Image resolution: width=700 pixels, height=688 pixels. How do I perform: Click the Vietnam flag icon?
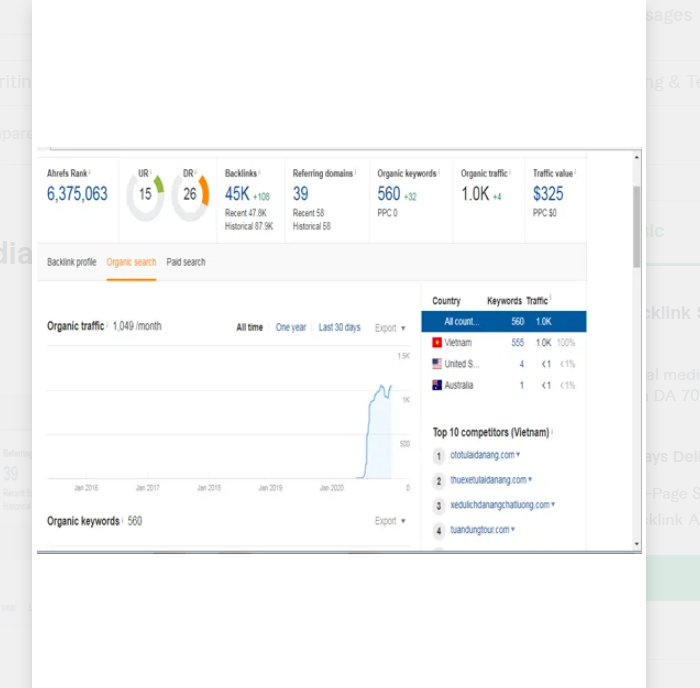coord(437,342)
